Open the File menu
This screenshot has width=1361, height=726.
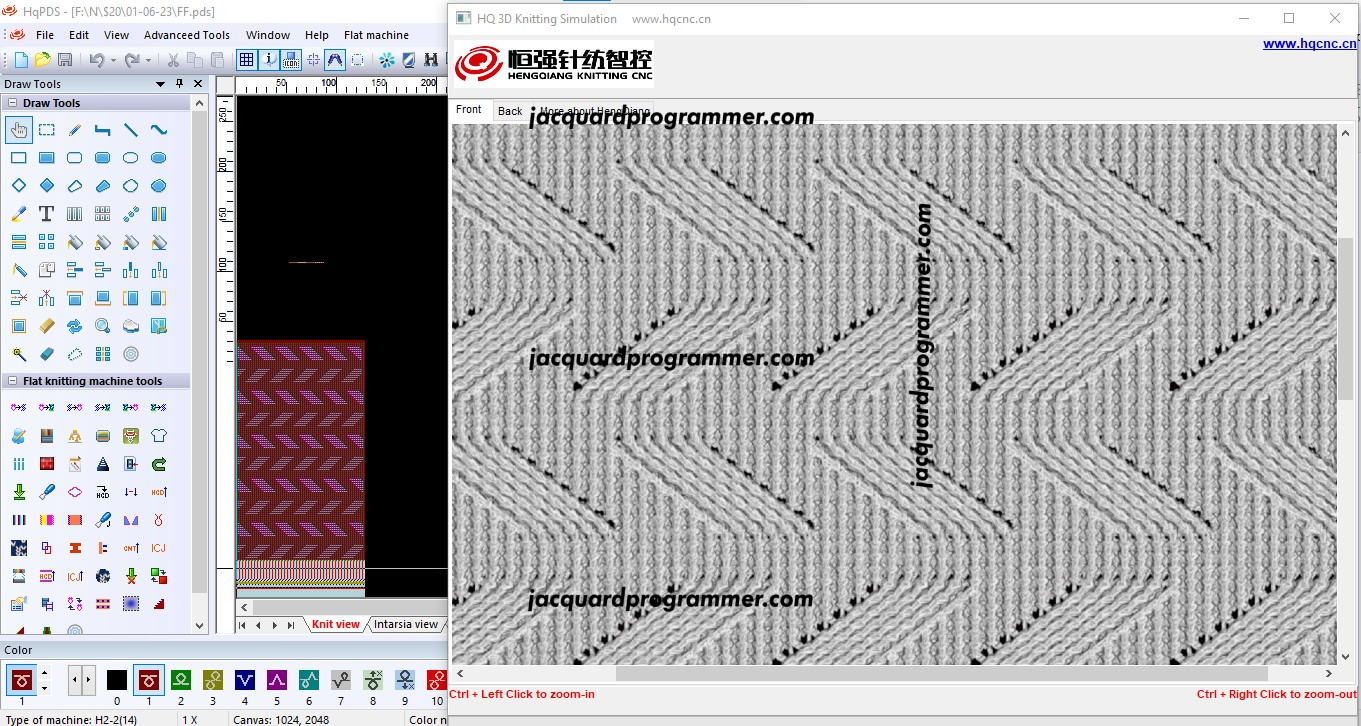coord(45,35)
